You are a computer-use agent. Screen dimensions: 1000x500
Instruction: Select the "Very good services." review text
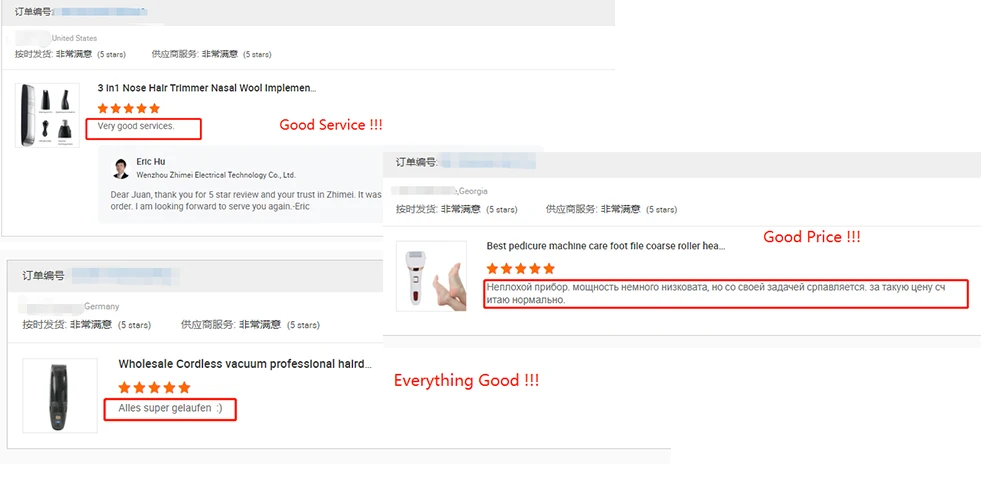[136, 126]
